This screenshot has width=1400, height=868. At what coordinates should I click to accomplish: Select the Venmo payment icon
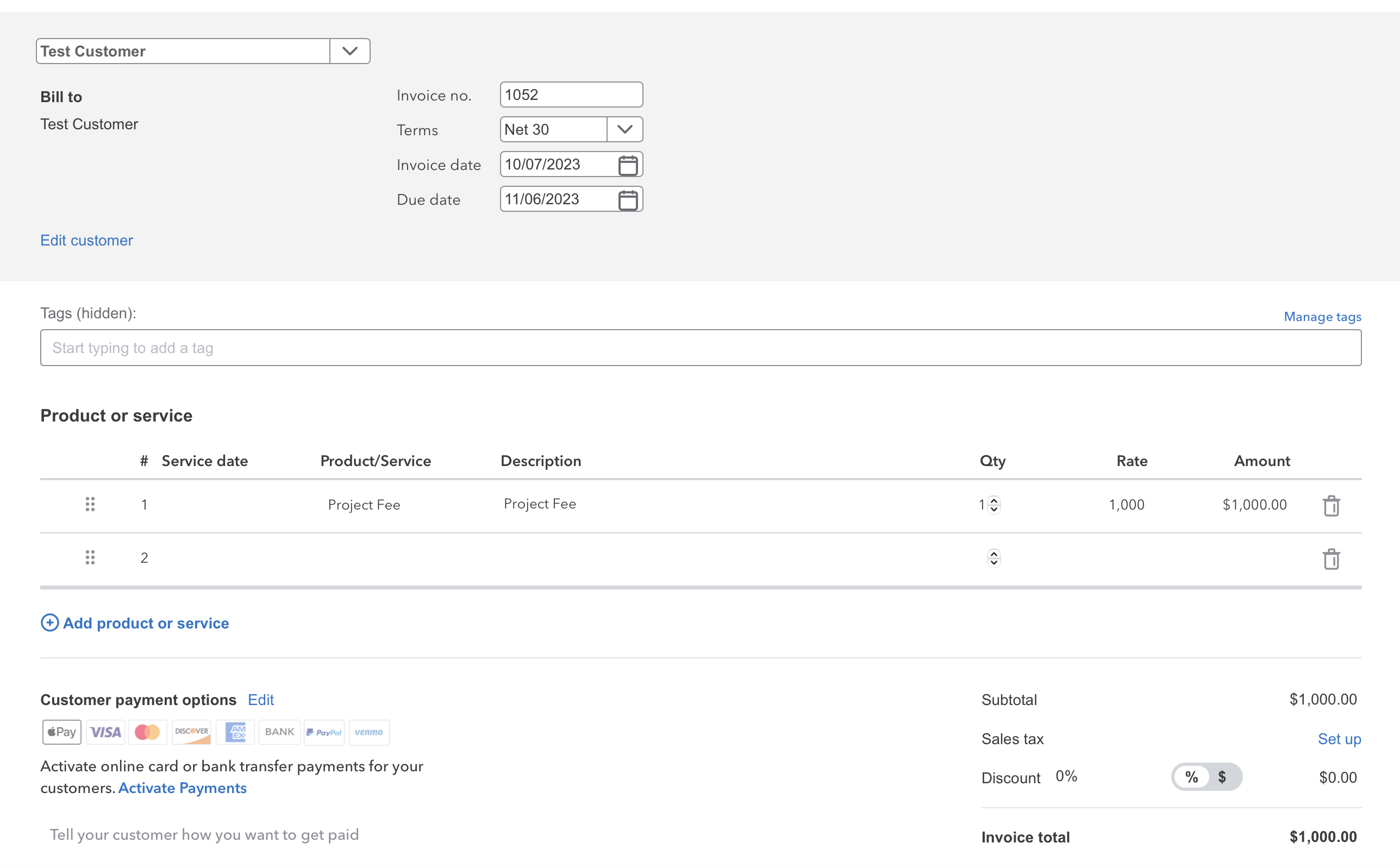[368, 732]
